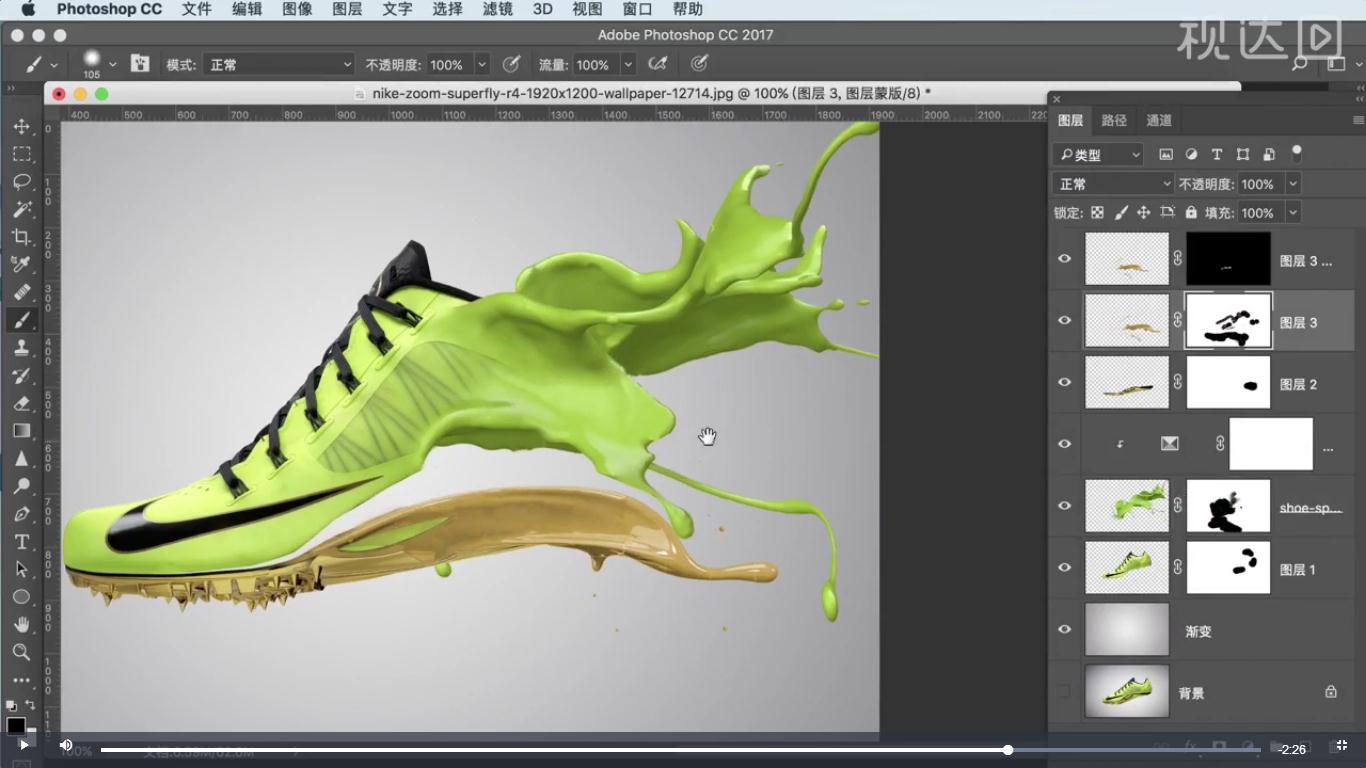Select the Ellipse shape tool
Image resolution: width=1366 pixels, height=768 pixels.
pyautogui.click(x=21, y=597)
